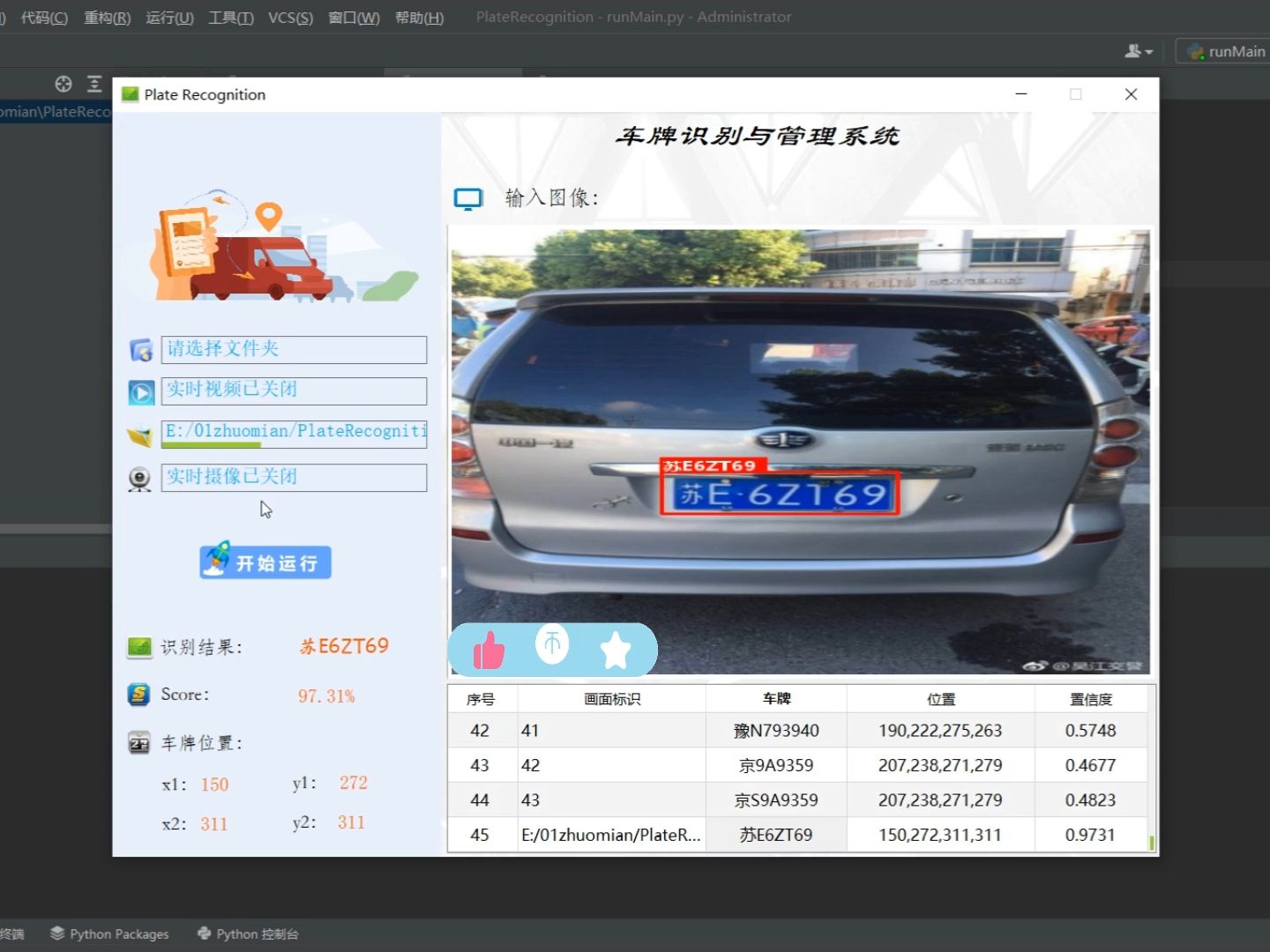Click the PyCharm expand-all icon
The height and width of the screenshot is (952, 1270).
tap(94, 84)
